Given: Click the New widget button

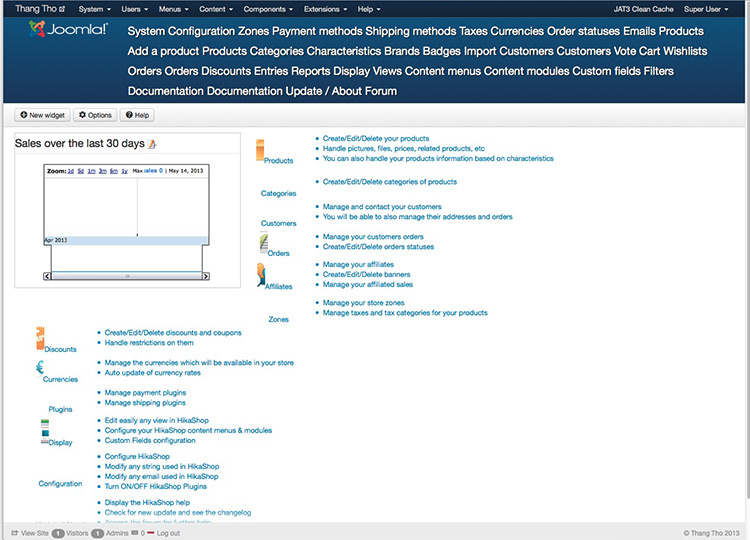Looking at the screenshot, I should point(43,115).
